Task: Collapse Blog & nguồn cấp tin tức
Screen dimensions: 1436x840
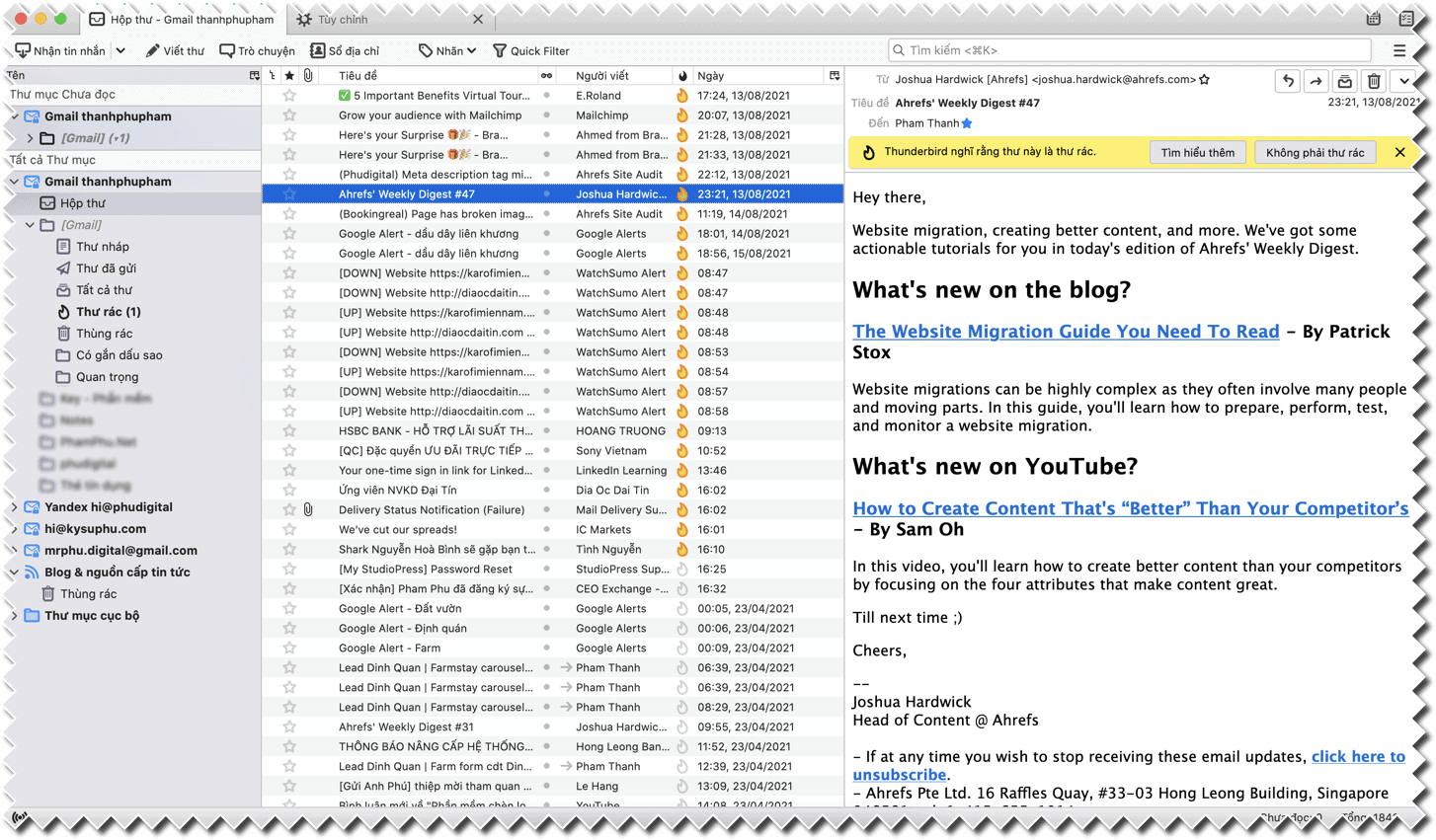Action: tap(15, 573)
